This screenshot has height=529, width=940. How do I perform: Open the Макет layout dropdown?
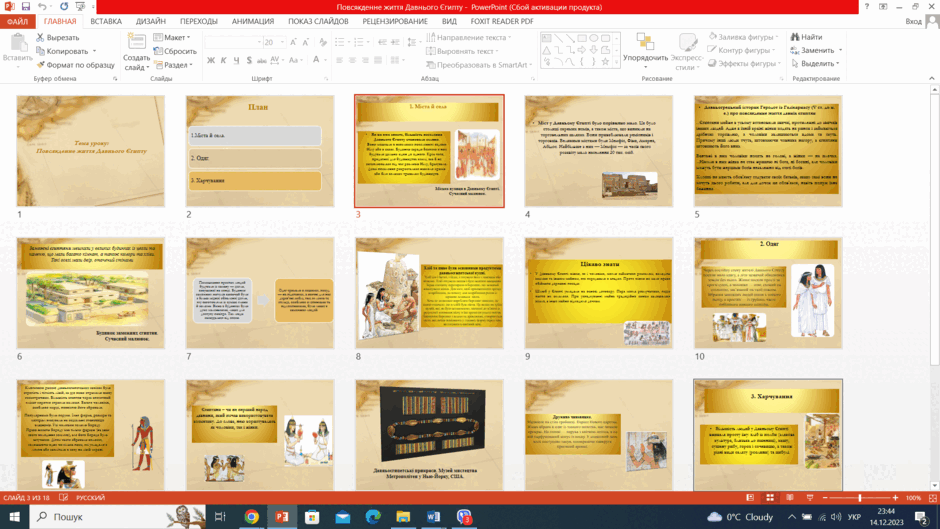pyautogui.click(x=172, y=37)
